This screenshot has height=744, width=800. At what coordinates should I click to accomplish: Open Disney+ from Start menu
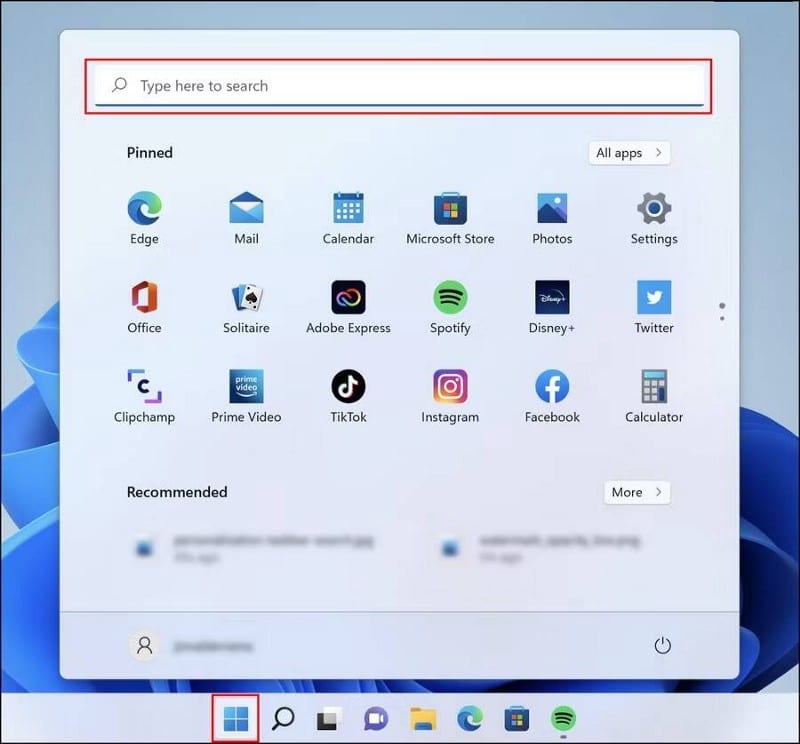pos(551,297)
